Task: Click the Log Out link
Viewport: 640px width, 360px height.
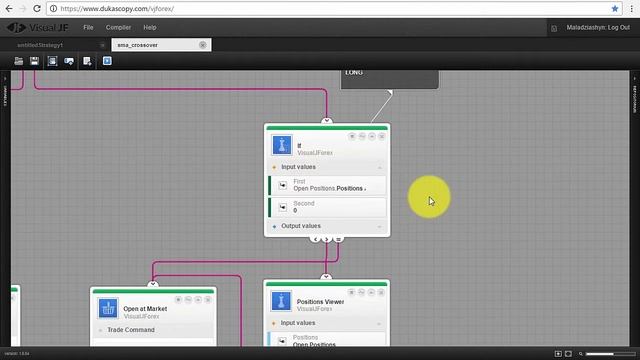Action: 619,27
